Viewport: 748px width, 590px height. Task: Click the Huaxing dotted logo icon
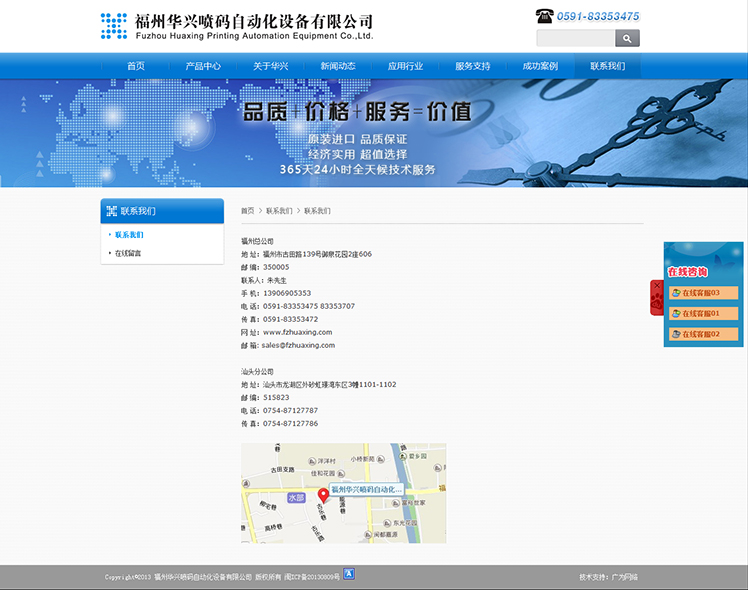(x=114, y=26)
